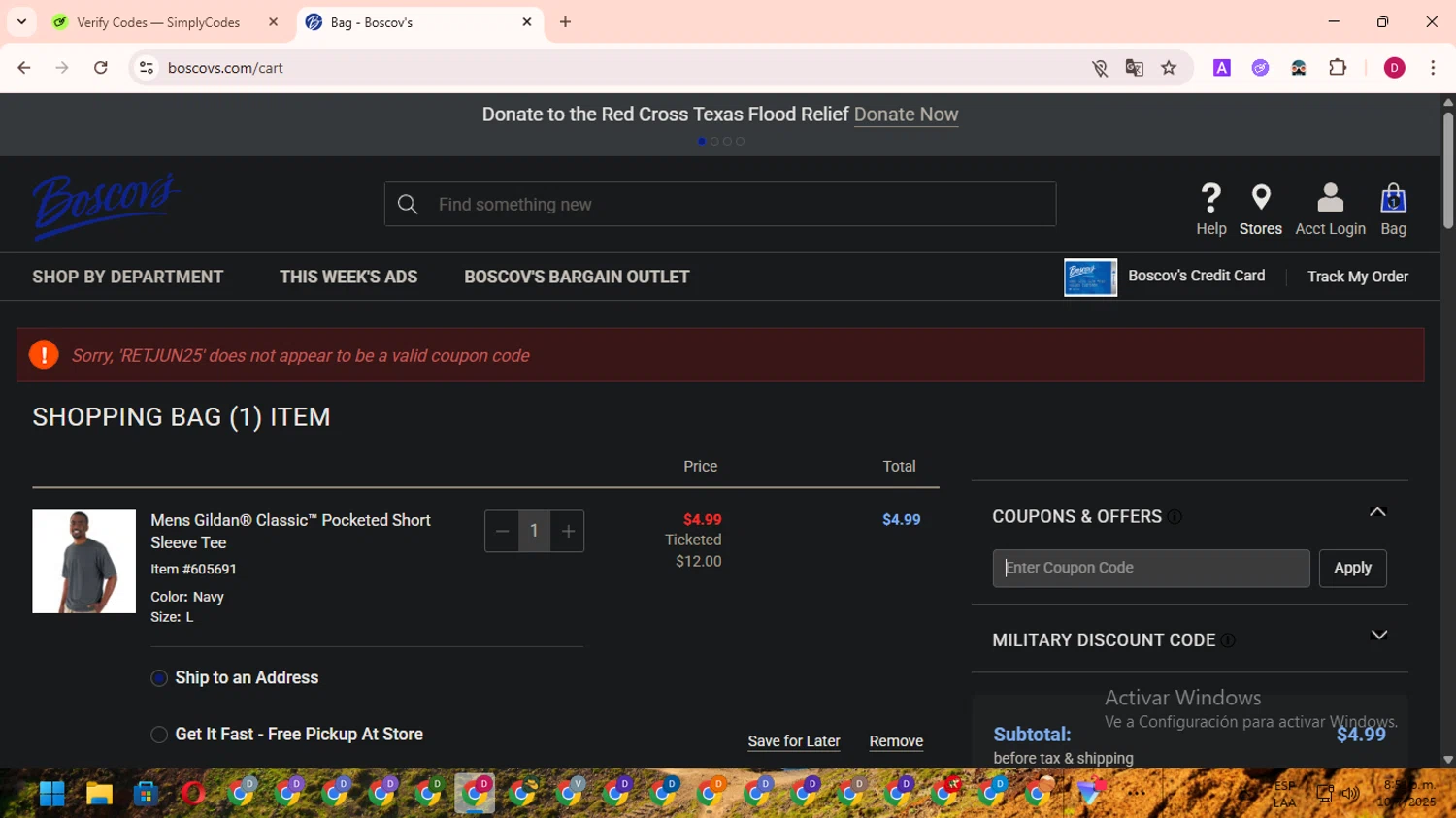The width and height of the screenshot is (1456, 818).
Task: Open Microsoft Store from taskbar
Action: pos(146,794)
